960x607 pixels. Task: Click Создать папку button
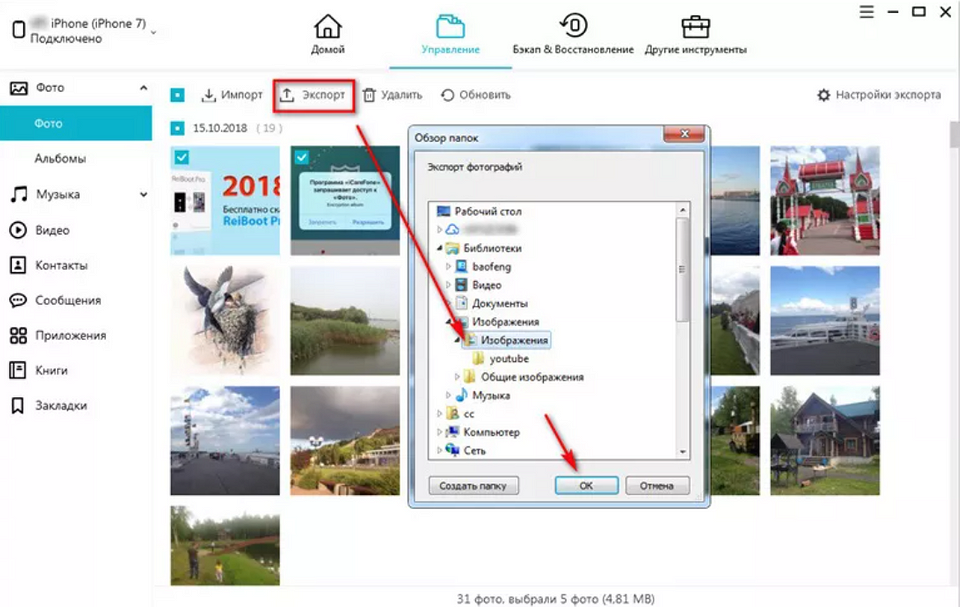(x=473, y=485)
